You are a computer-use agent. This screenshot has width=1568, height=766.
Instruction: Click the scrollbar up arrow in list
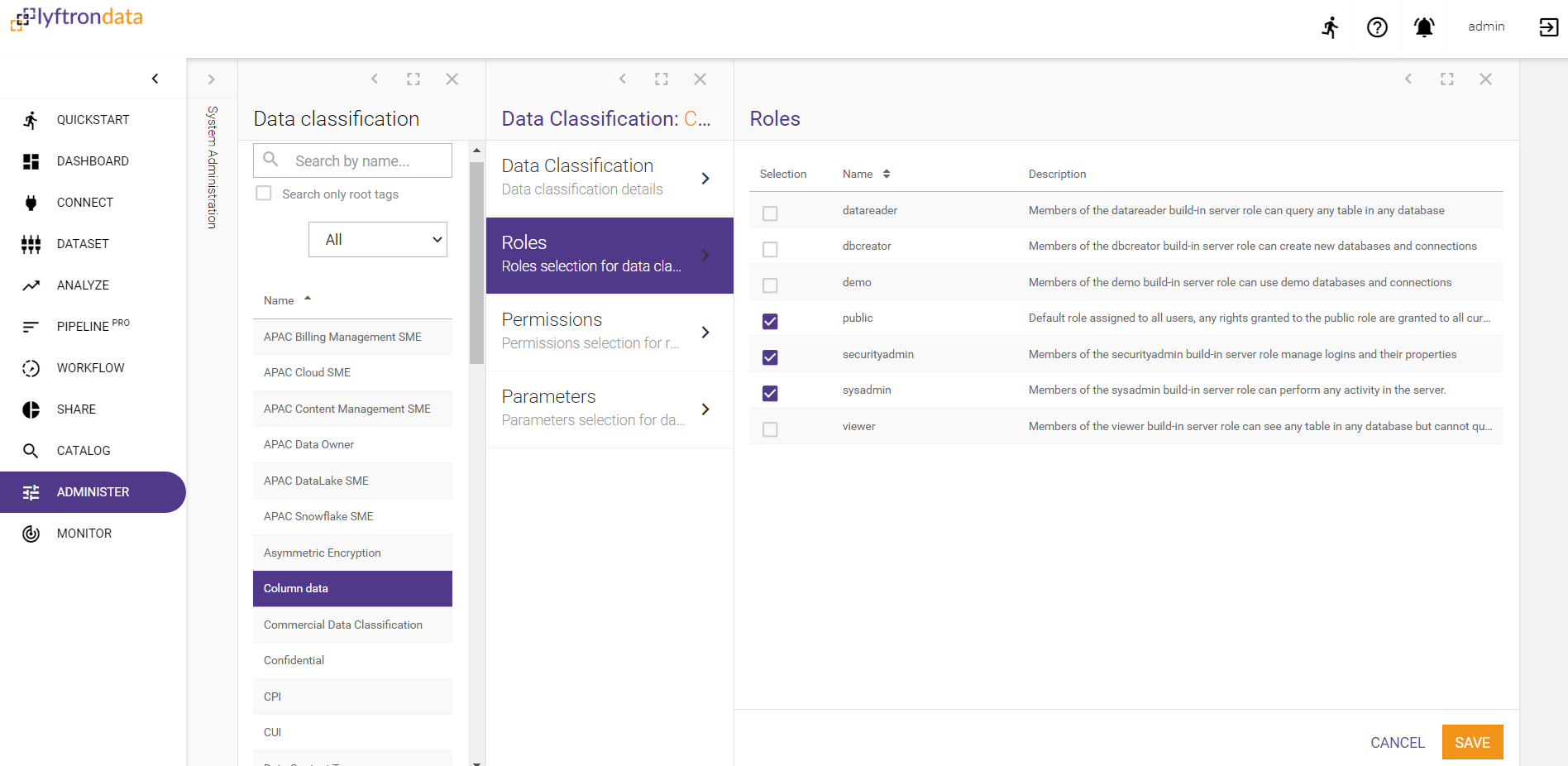(476, 151)
